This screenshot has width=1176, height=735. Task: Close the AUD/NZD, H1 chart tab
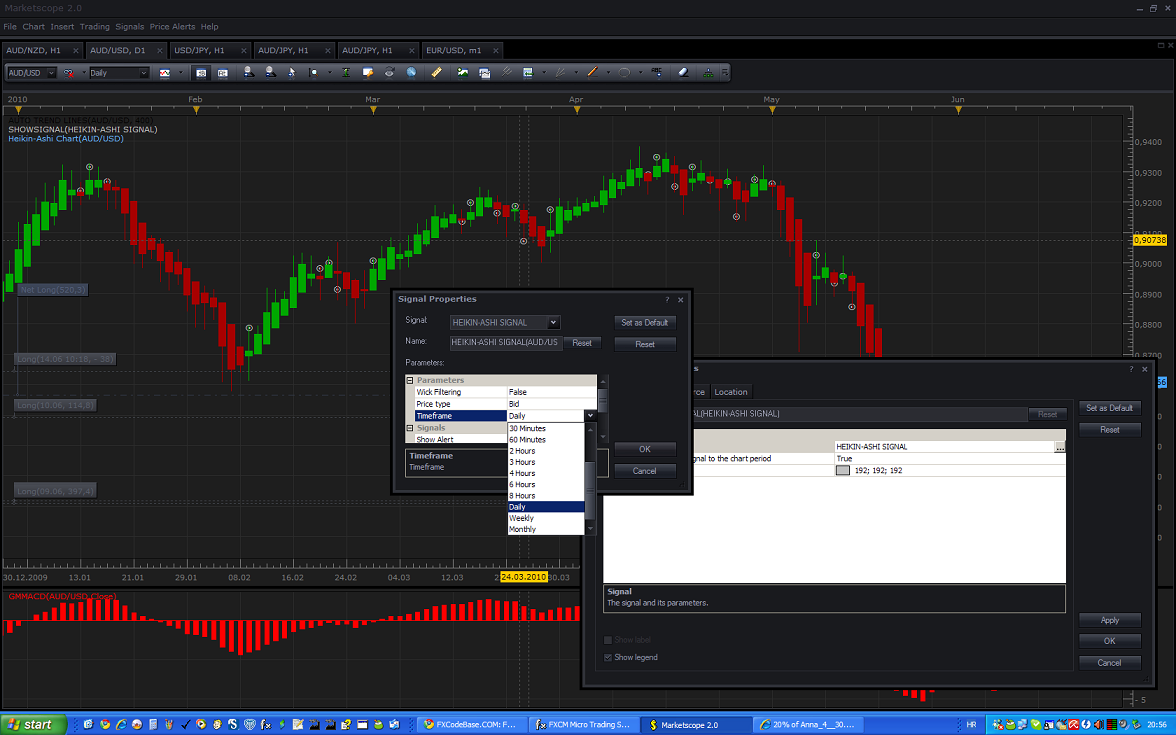coord(76,50)
